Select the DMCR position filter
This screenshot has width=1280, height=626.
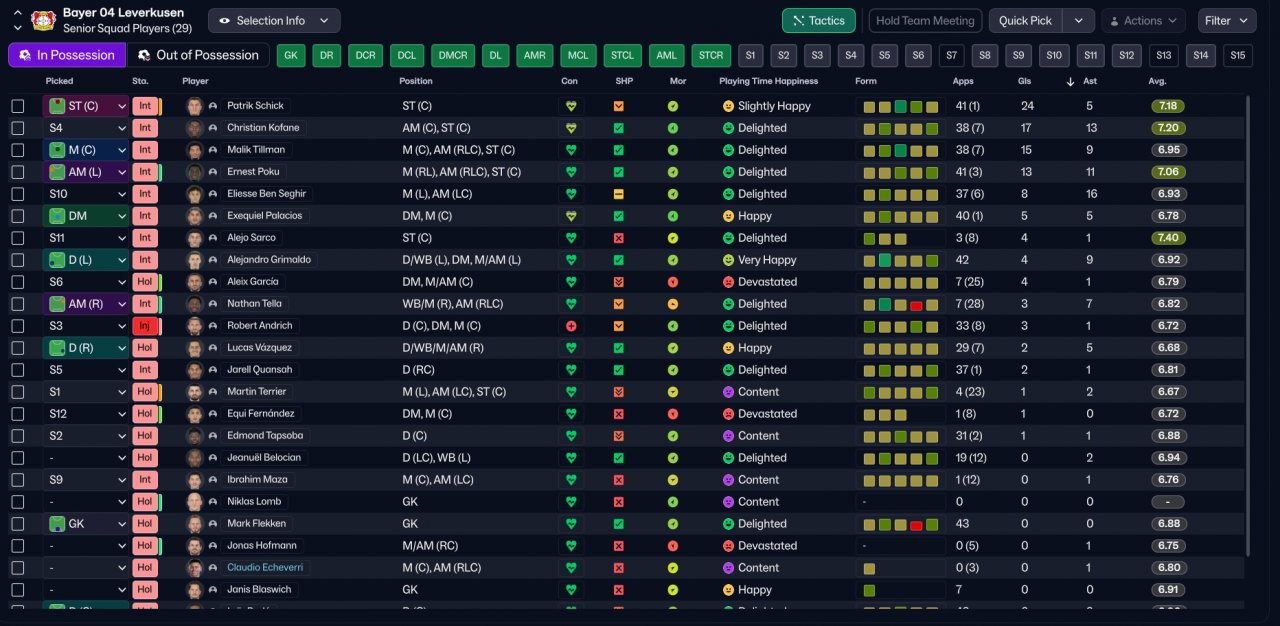click(x=452, y=56)
